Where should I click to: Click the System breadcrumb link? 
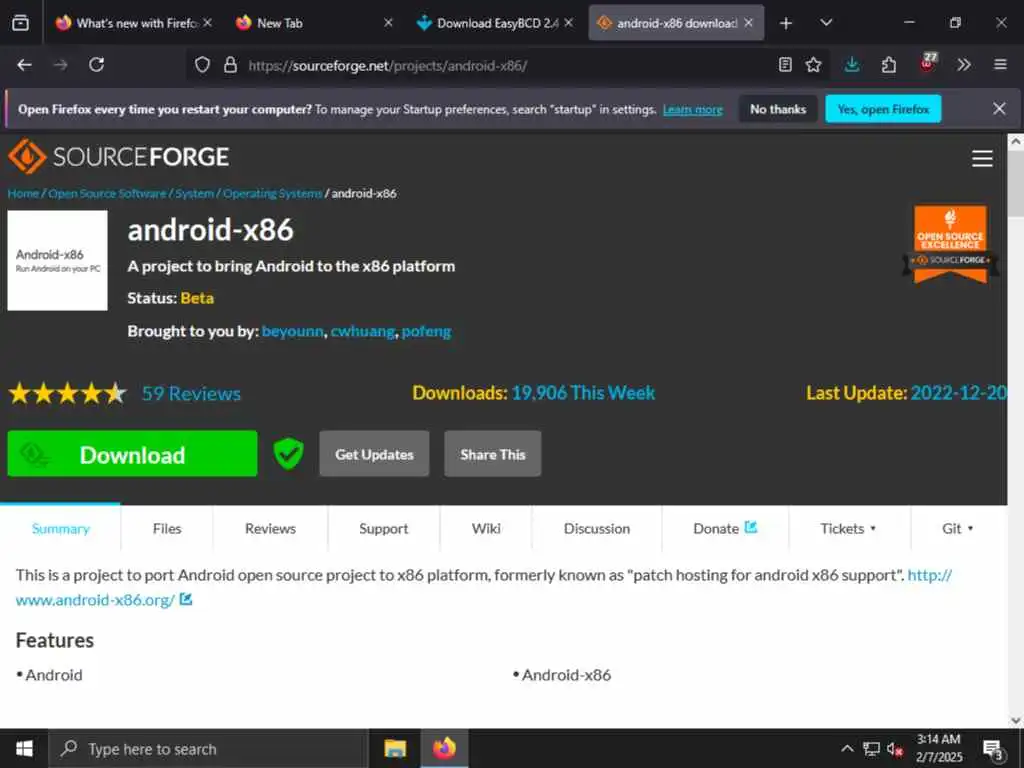[x=194, y=193]
